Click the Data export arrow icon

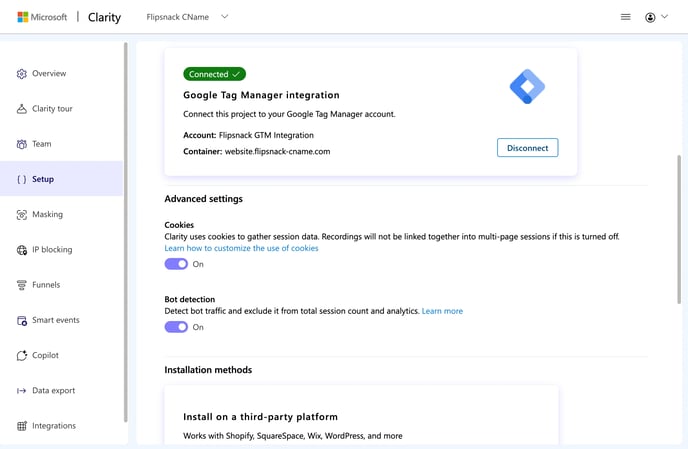(22, 391)
